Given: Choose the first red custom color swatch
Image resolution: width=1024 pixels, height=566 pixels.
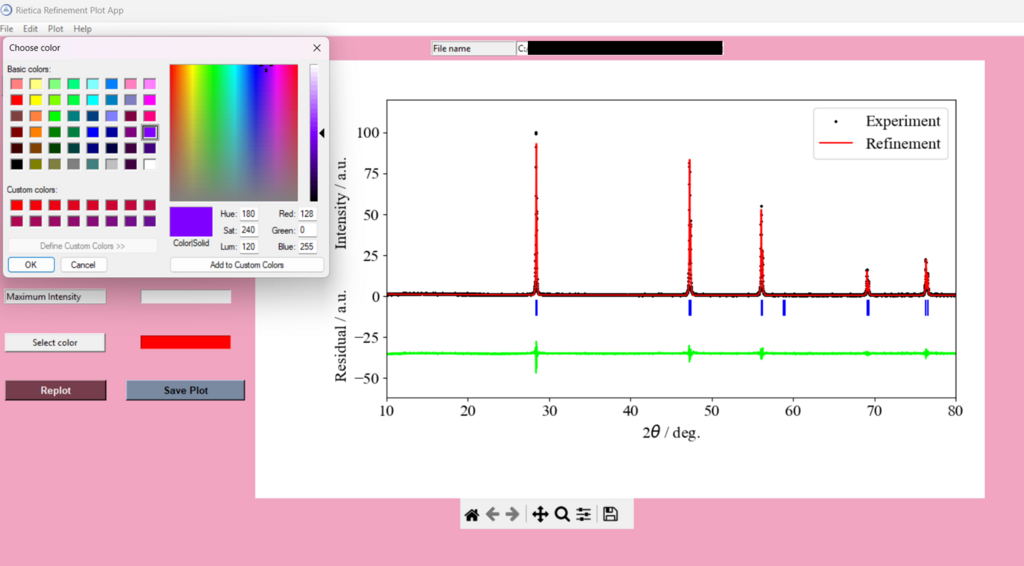Looking at the screenshot, I should [x=17, y=205].
